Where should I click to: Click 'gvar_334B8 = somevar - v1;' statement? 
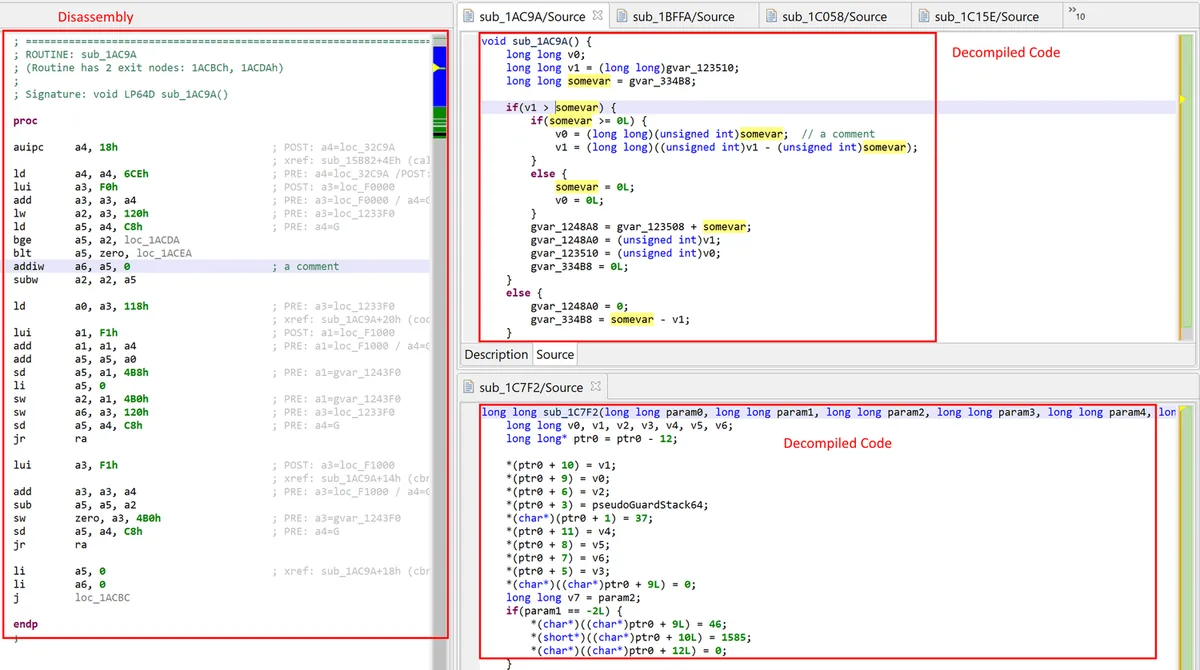[610, 319]
